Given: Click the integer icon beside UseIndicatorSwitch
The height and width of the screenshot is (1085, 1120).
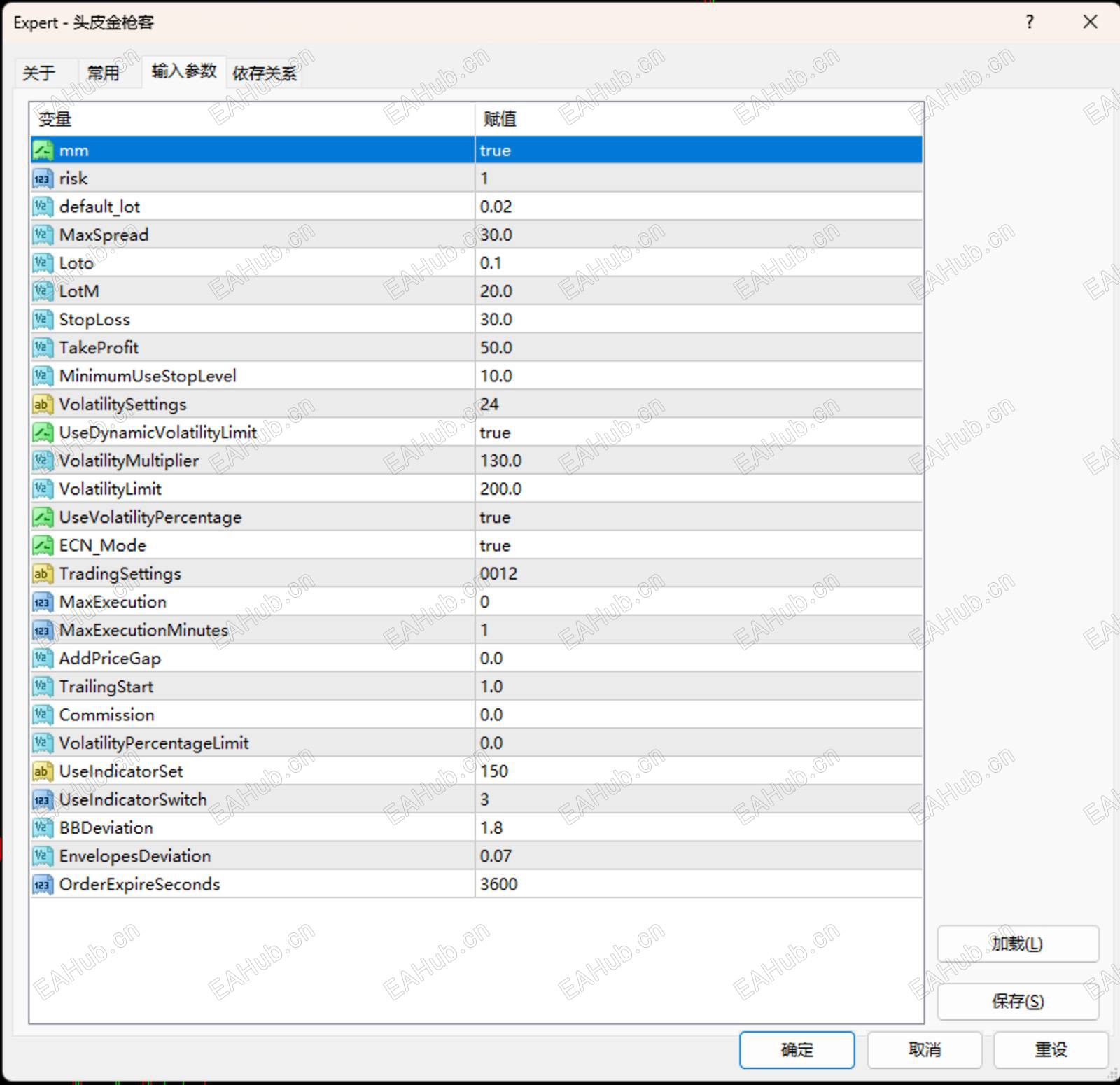Looking at the screenshot, I should pos(43,799).
